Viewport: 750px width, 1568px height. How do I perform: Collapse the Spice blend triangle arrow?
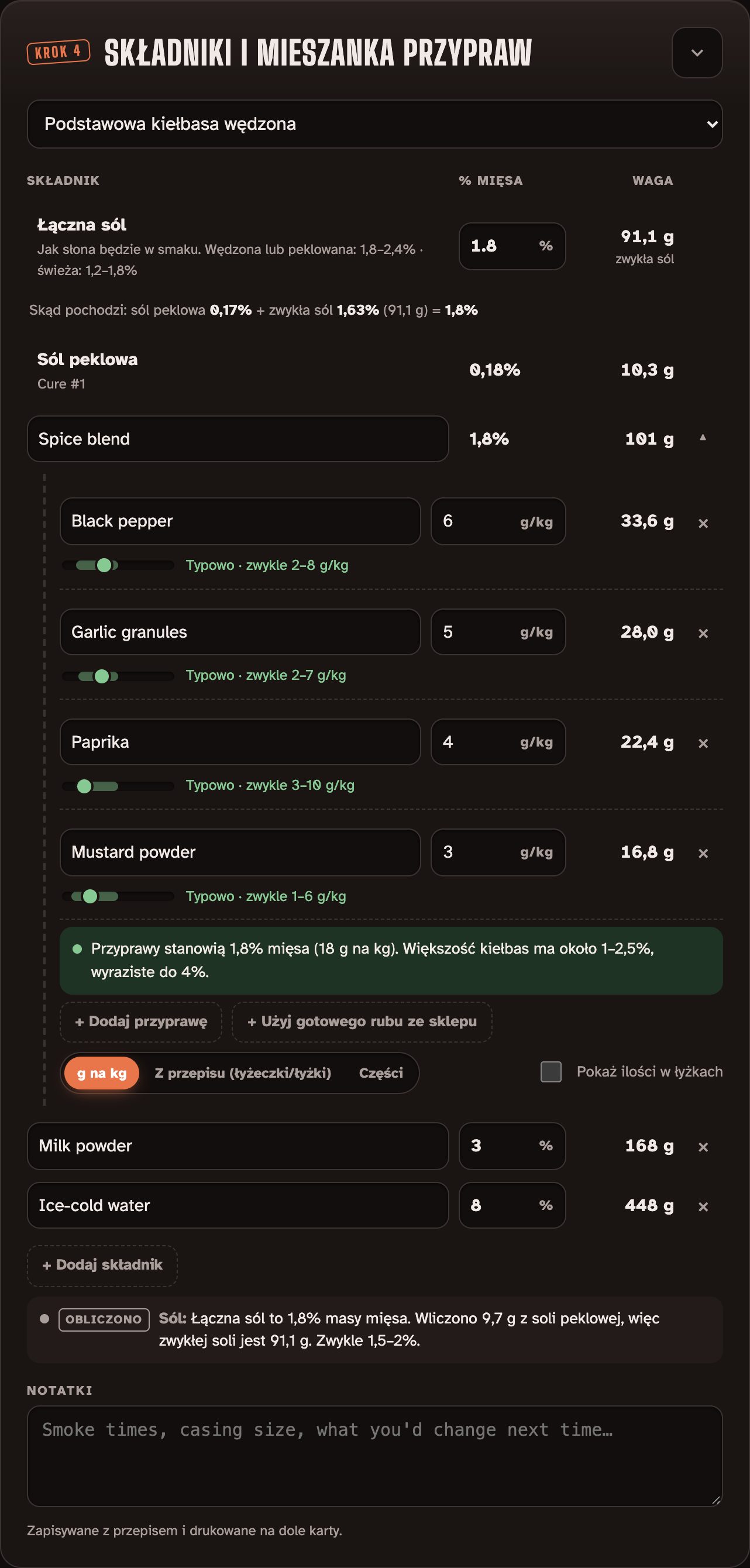click(x=703, y=437)
